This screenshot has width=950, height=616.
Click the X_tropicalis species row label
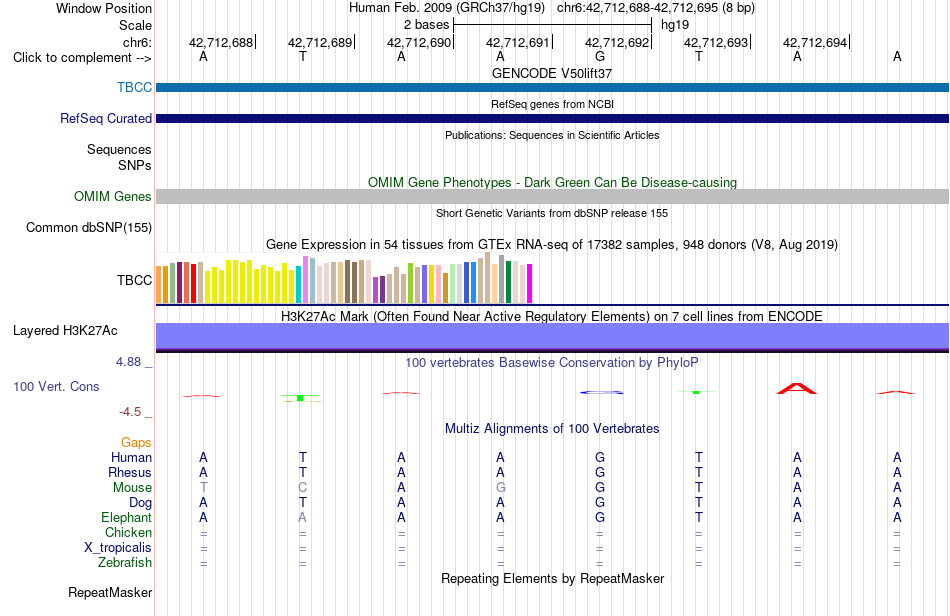point(118,548)
